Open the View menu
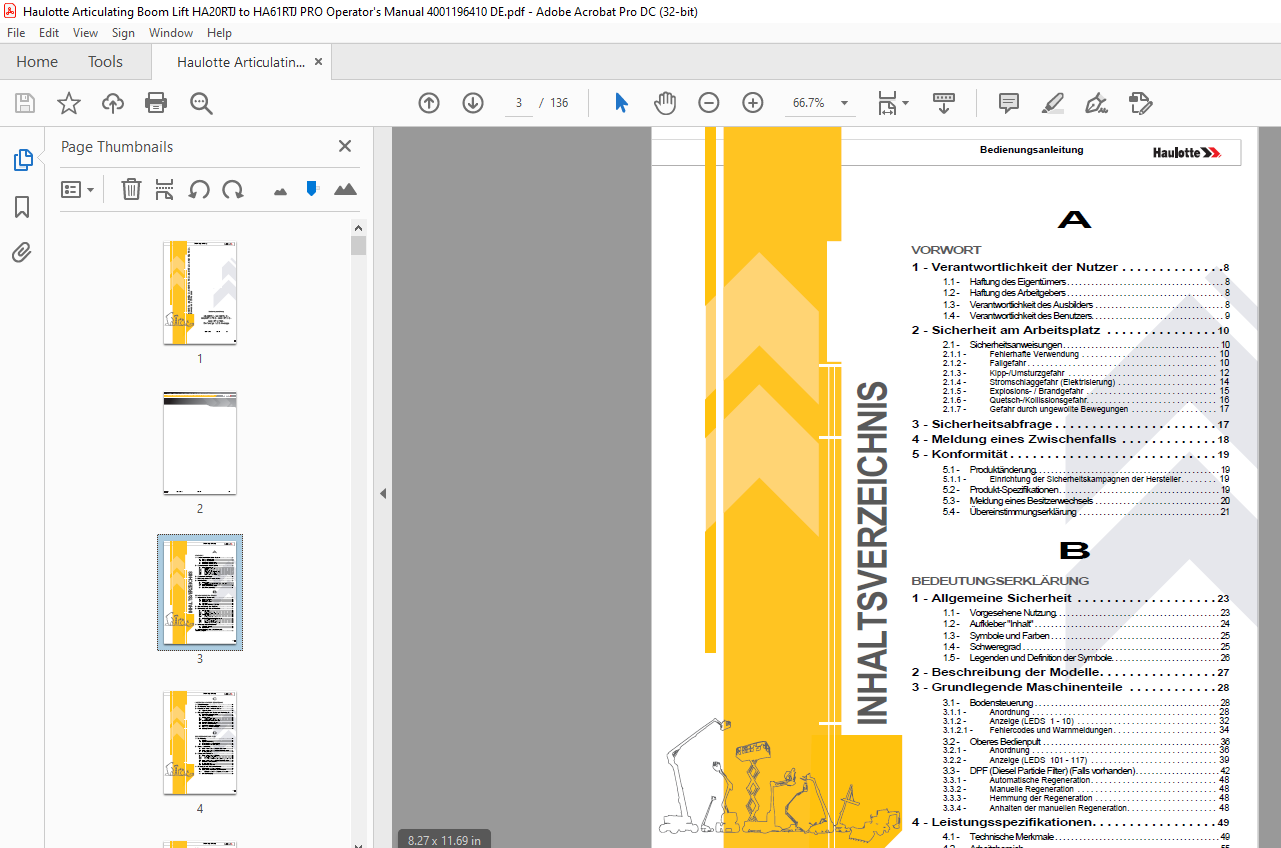The width and height of the screenshot is (1281, 848). tap(85, 33)
